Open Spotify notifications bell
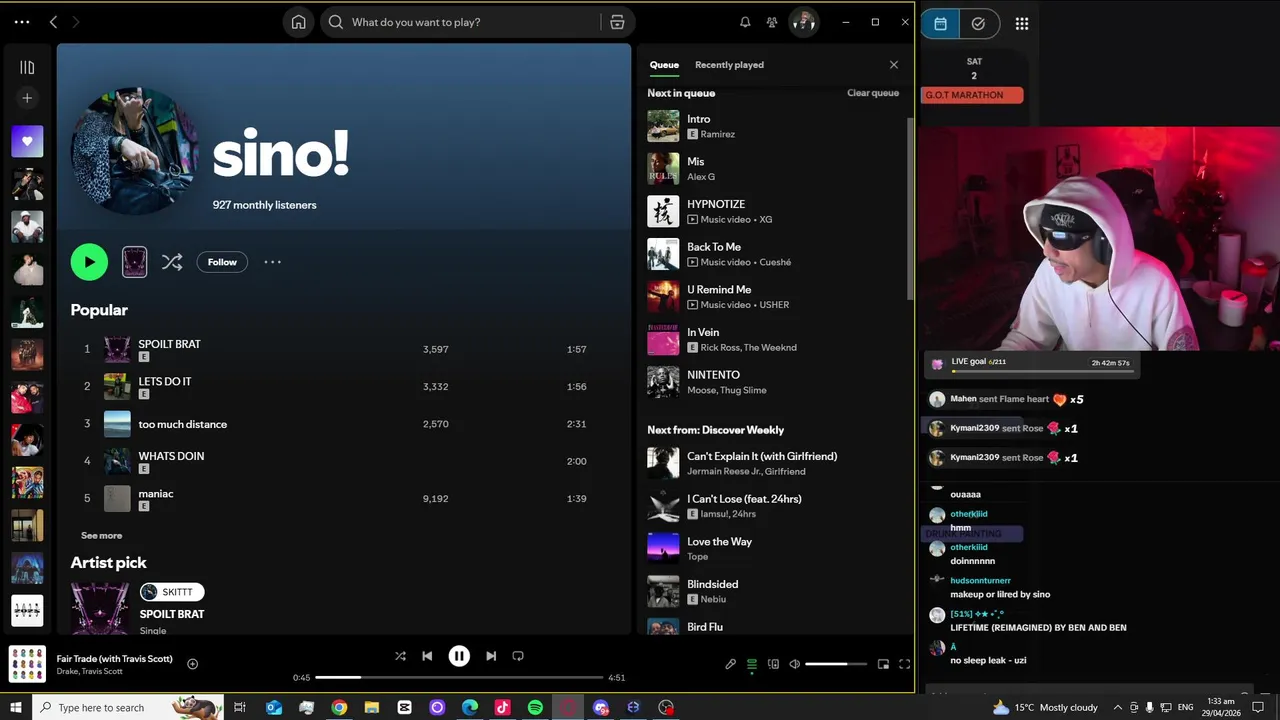1280x720 pixels. (x=745, y=22)
